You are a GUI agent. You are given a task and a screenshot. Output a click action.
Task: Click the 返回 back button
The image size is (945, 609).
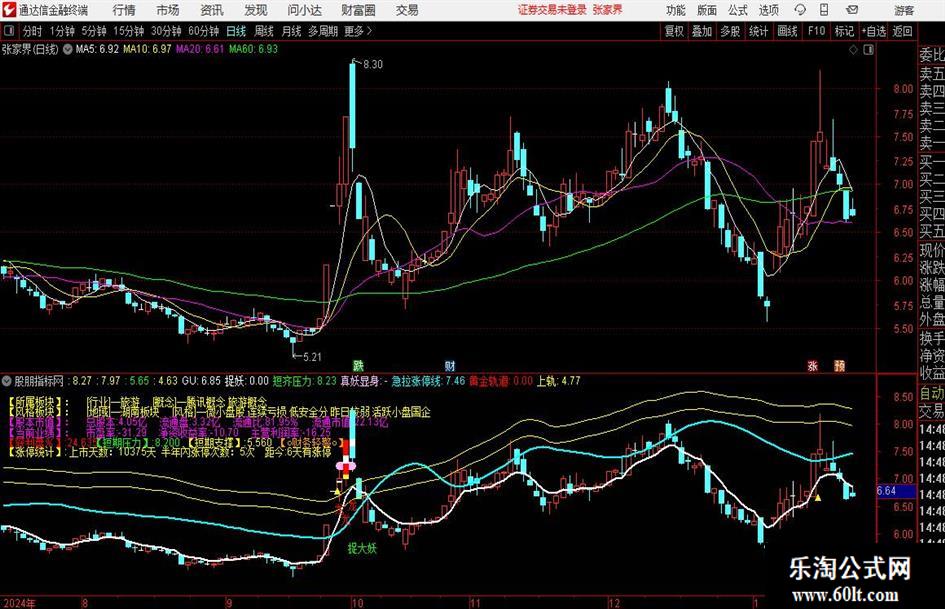902,31
